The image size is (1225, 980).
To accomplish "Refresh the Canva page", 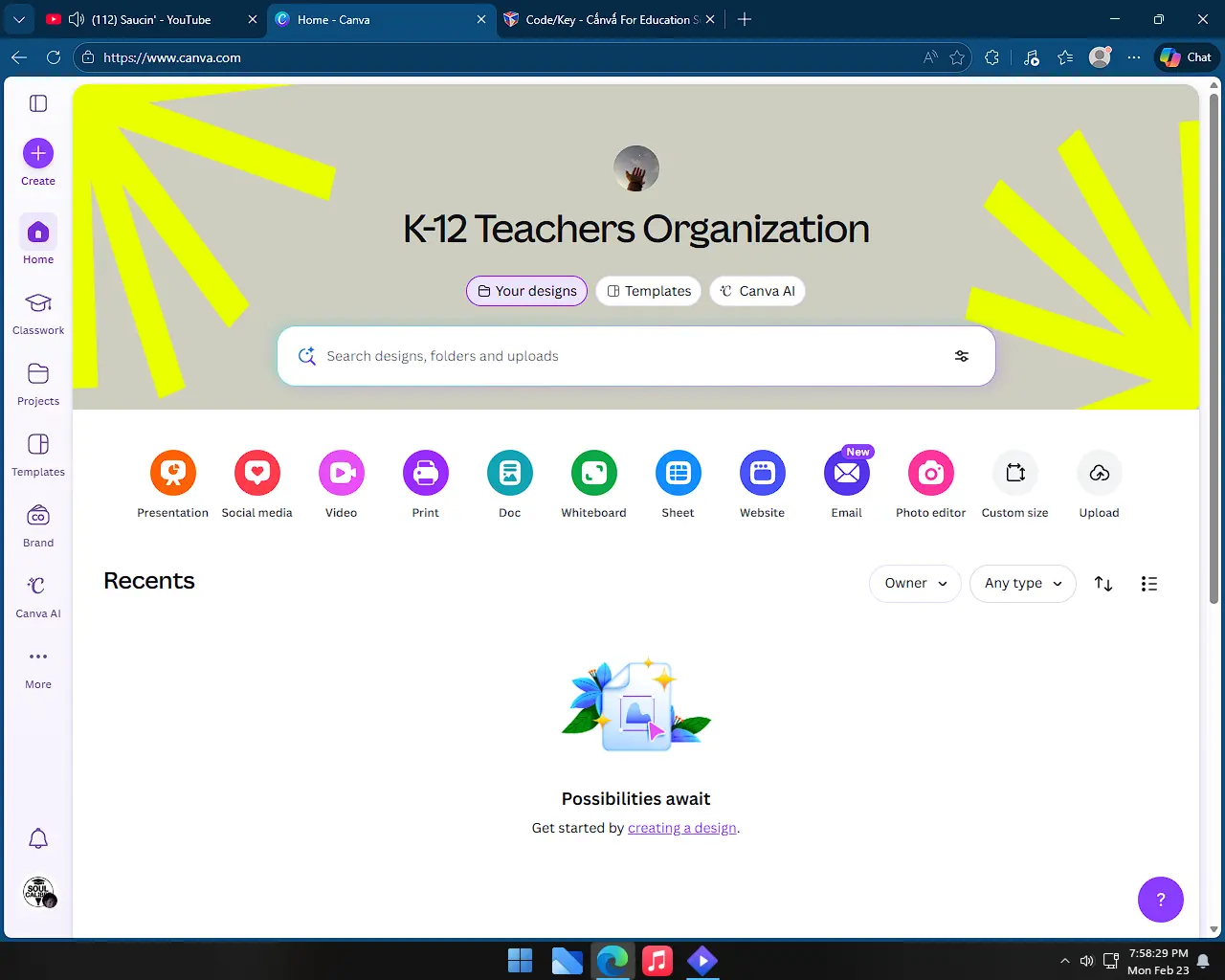I will coord(54,57).
